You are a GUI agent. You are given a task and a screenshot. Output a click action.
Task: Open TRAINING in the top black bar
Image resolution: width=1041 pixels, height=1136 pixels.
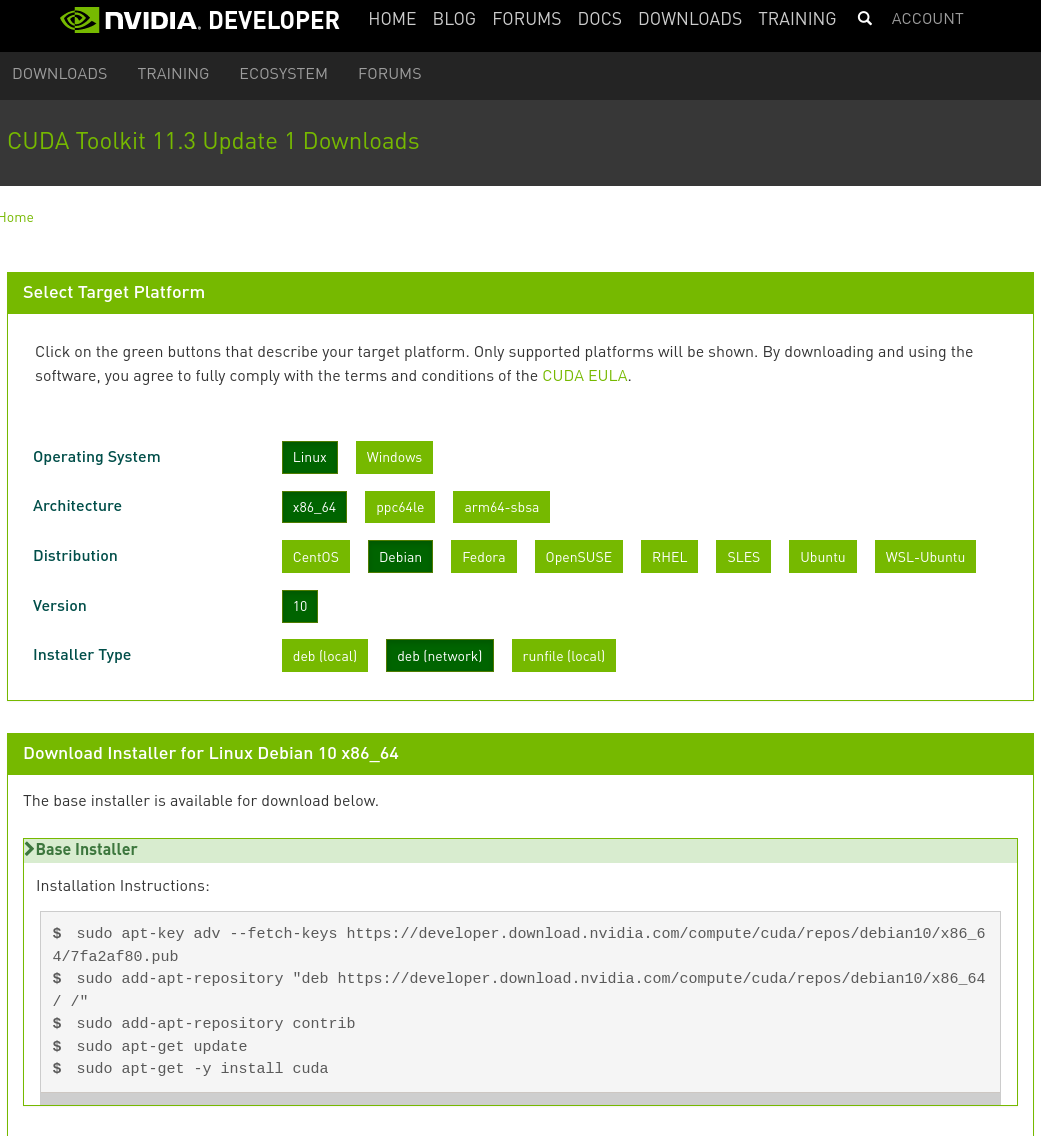(x=797, y=19)
